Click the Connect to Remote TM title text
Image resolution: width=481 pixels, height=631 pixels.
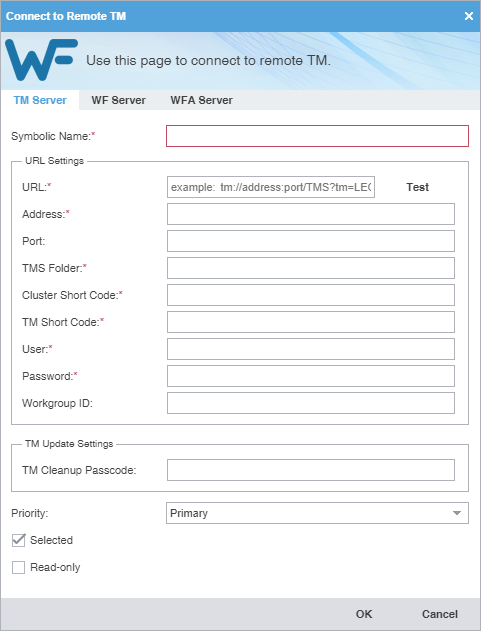[66, 16]
